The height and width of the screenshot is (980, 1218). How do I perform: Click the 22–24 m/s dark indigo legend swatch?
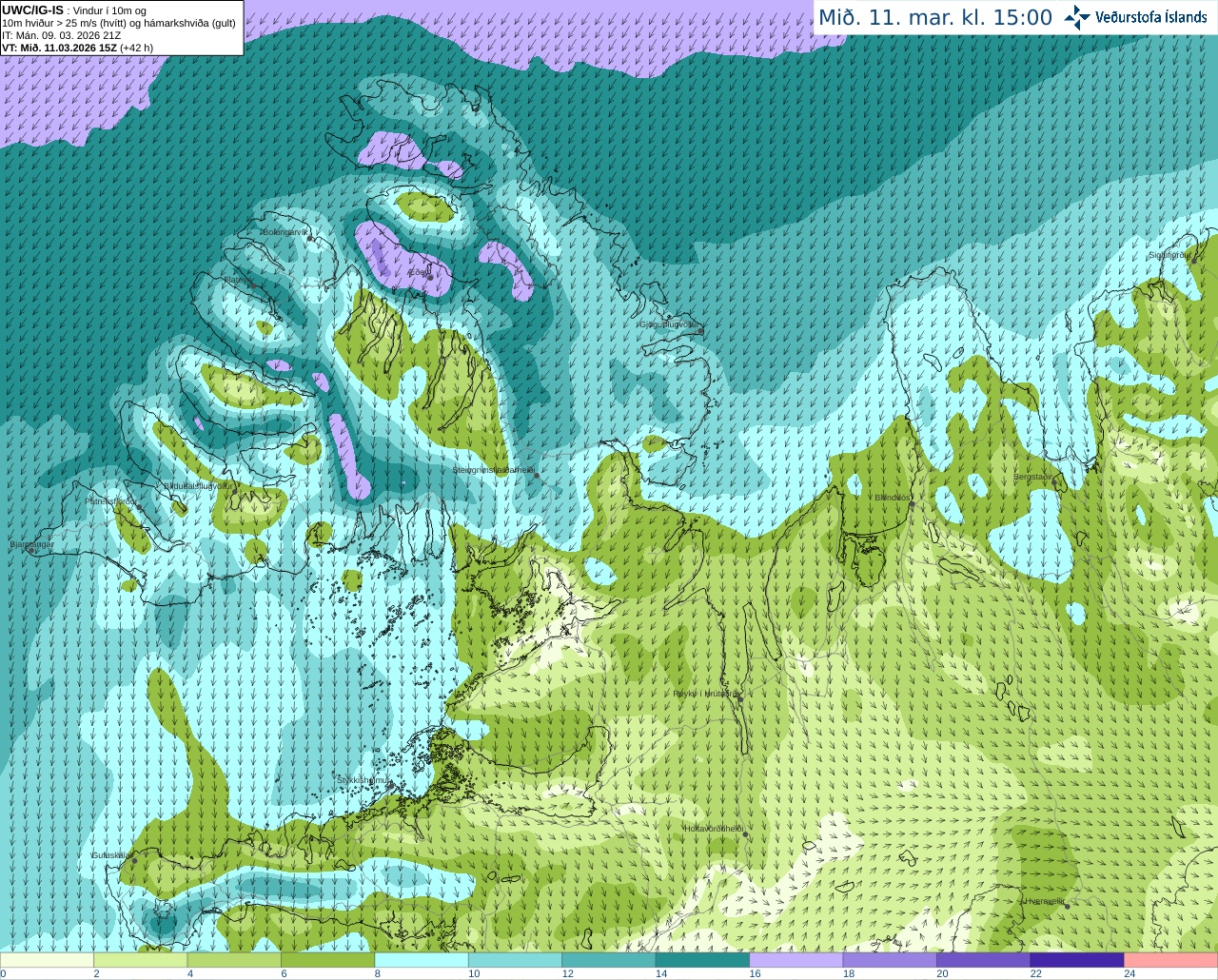(x=1077, y=960)
